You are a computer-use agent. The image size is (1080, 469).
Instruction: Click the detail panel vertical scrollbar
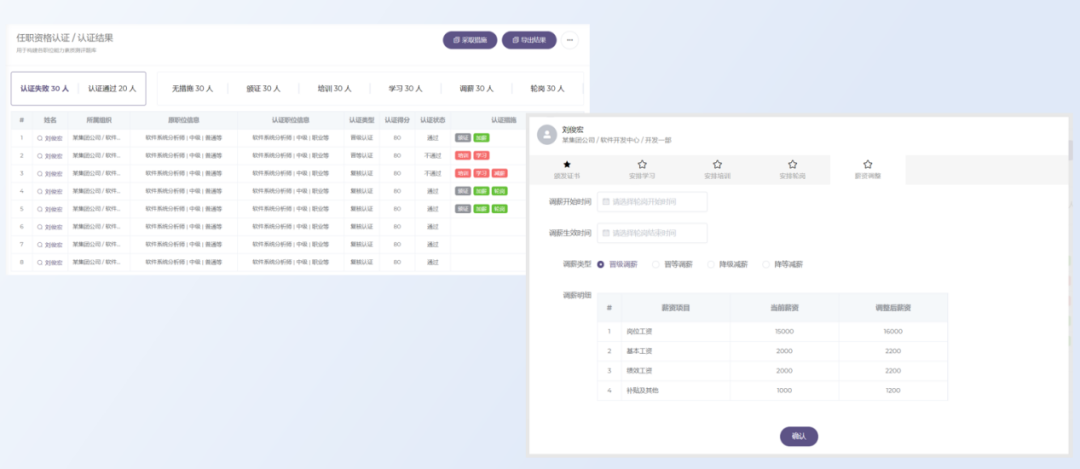(1070, 150)
